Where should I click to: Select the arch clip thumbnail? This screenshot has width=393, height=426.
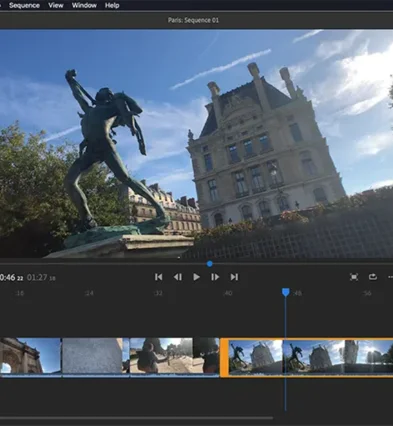[x=31, y=357]
